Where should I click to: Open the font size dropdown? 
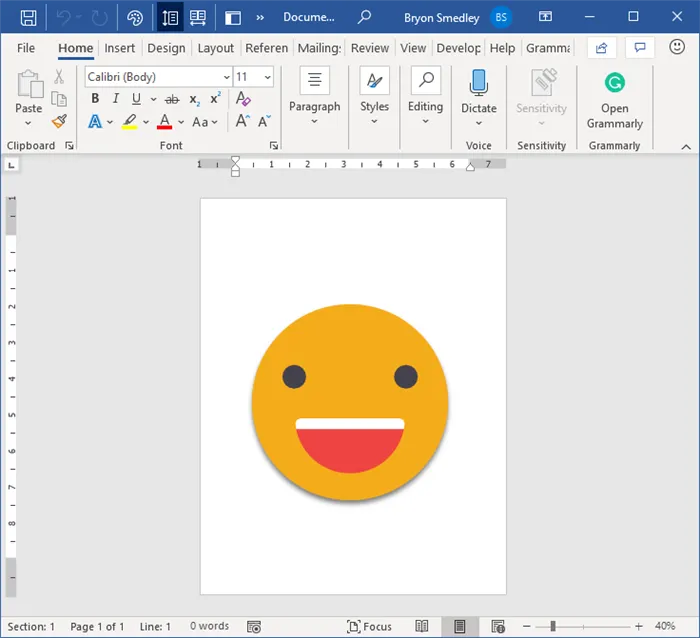tap(267, 77)
